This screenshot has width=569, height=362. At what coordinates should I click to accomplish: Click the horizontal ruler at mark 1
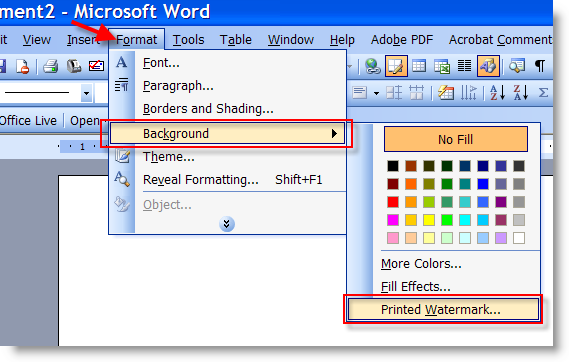82,147
